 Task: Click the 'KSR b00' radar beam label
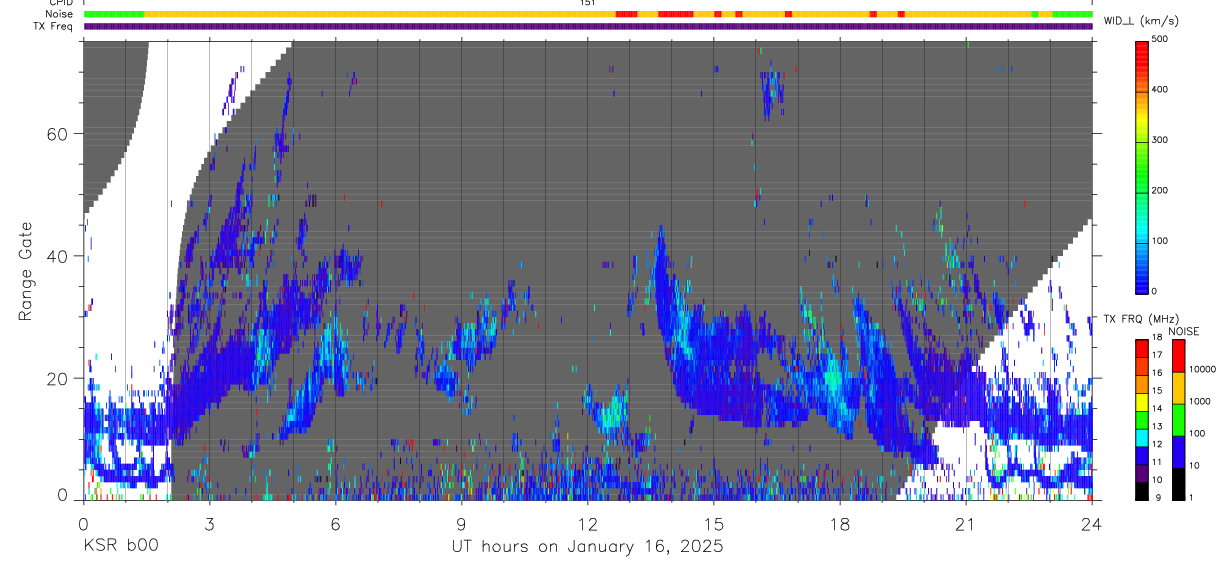tap(120, 548)
